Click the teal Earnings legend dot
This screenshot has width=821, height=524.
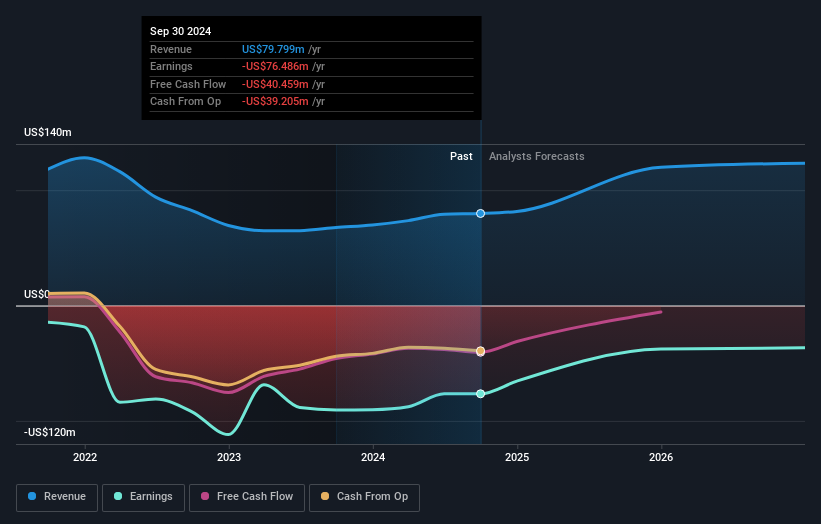click(x=118, y=496)
